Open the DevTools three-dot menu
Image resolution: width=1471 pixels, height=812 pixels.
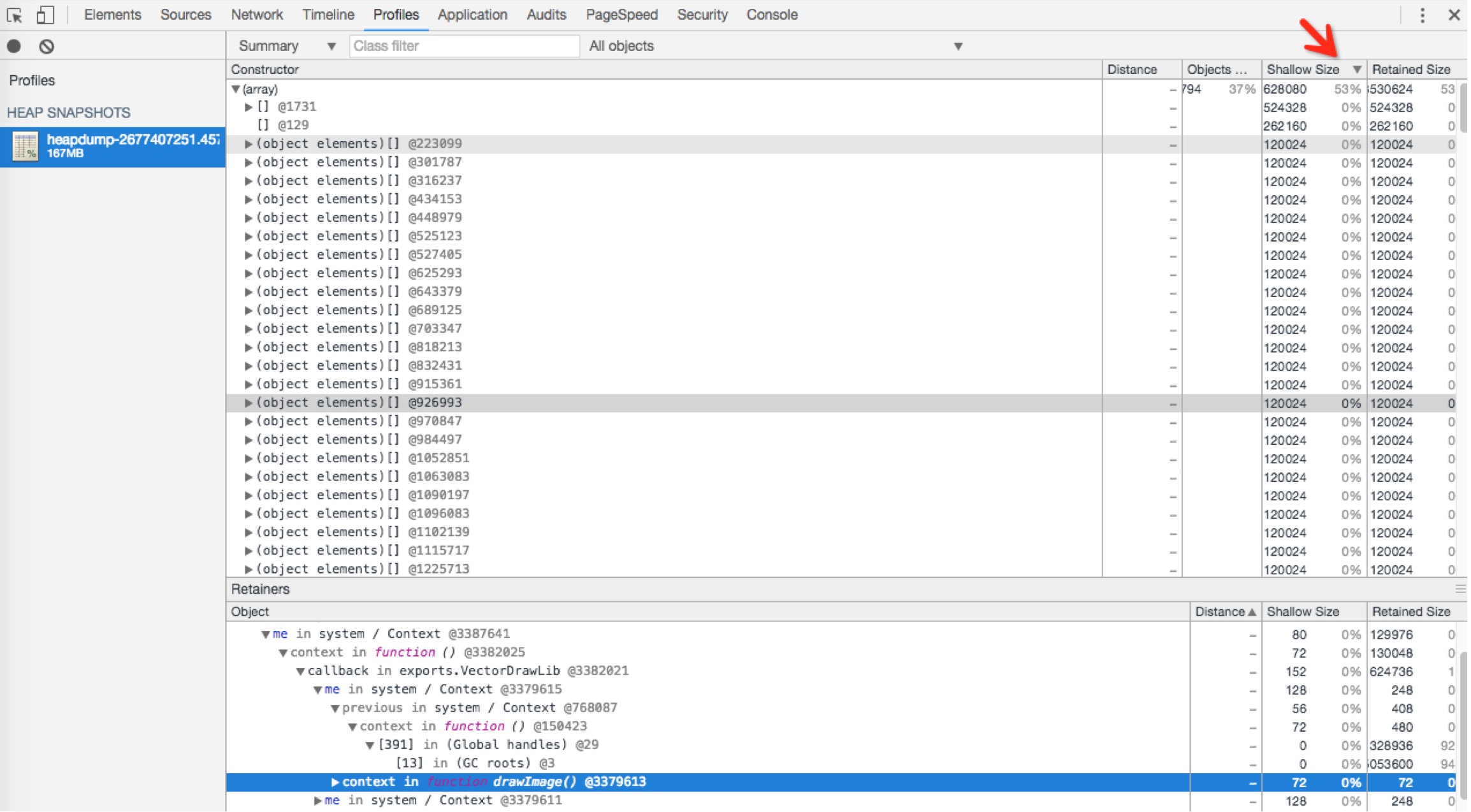[1422, 15]
